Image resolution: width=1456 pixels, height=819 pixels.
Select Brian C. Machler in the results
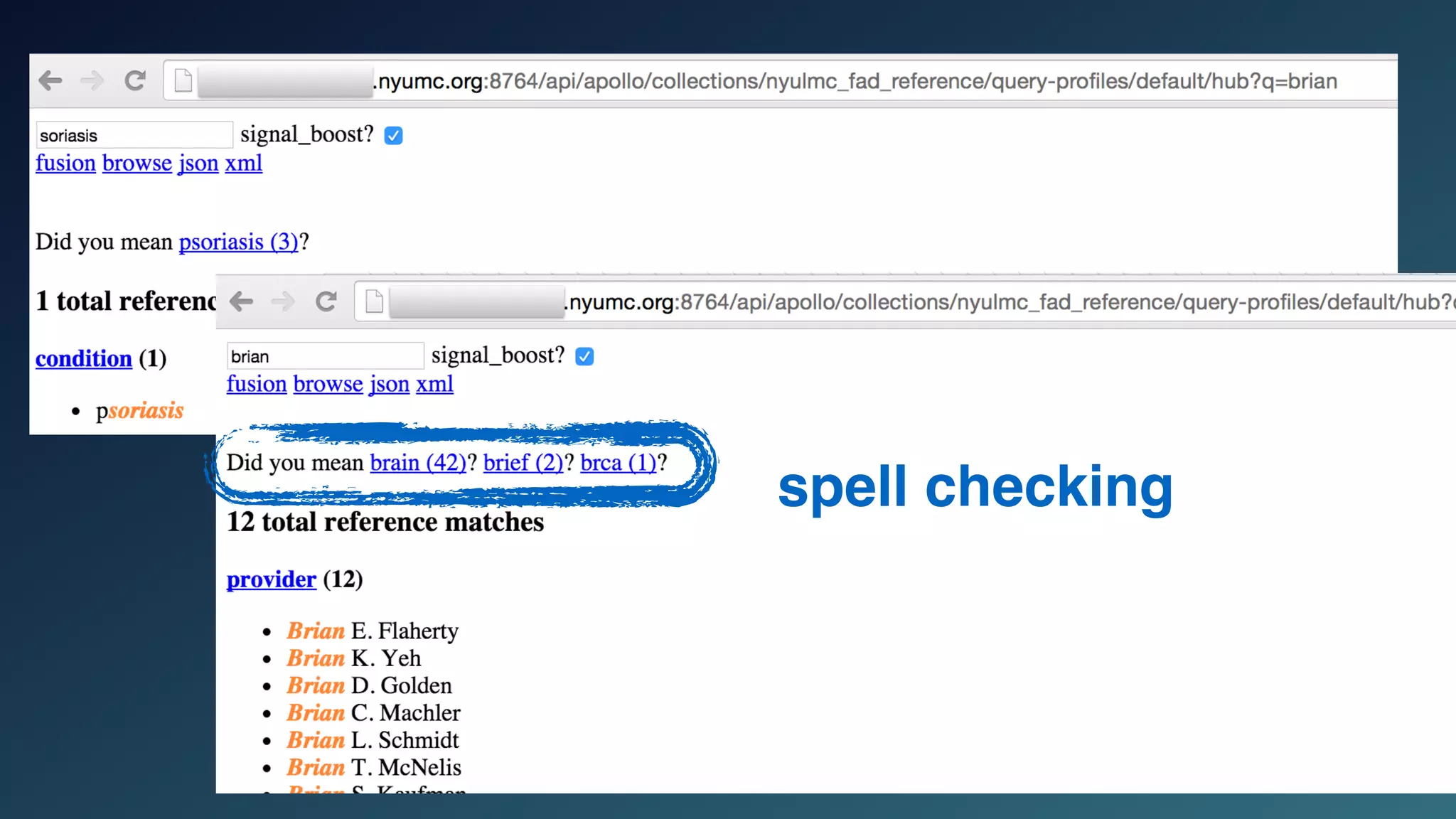[374, 712]
